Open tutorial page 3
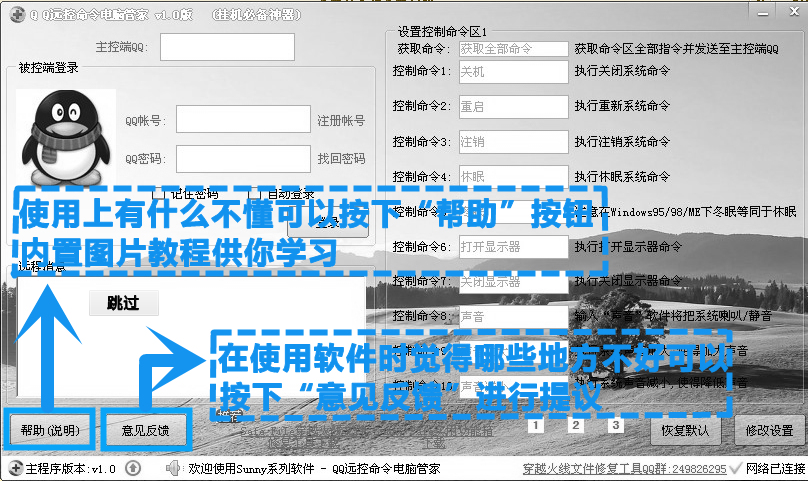808x481 pixels. pos(616,426)
